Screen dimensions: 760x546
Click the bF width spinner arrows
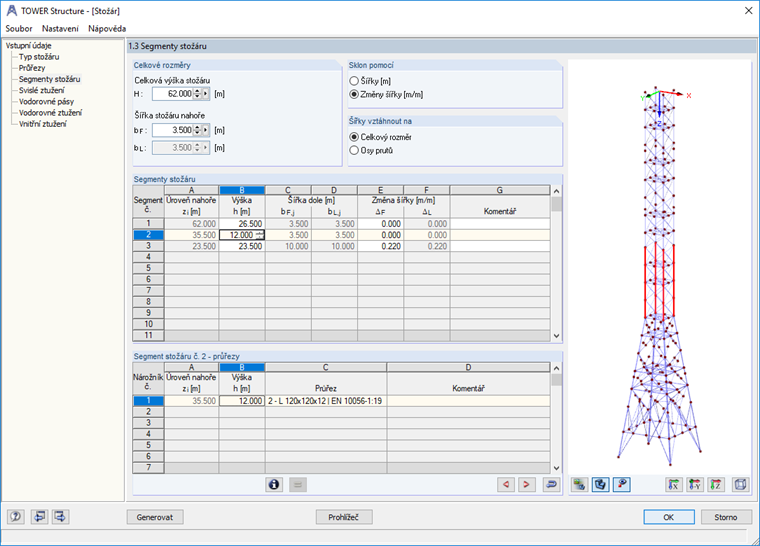tap(197, 130)
